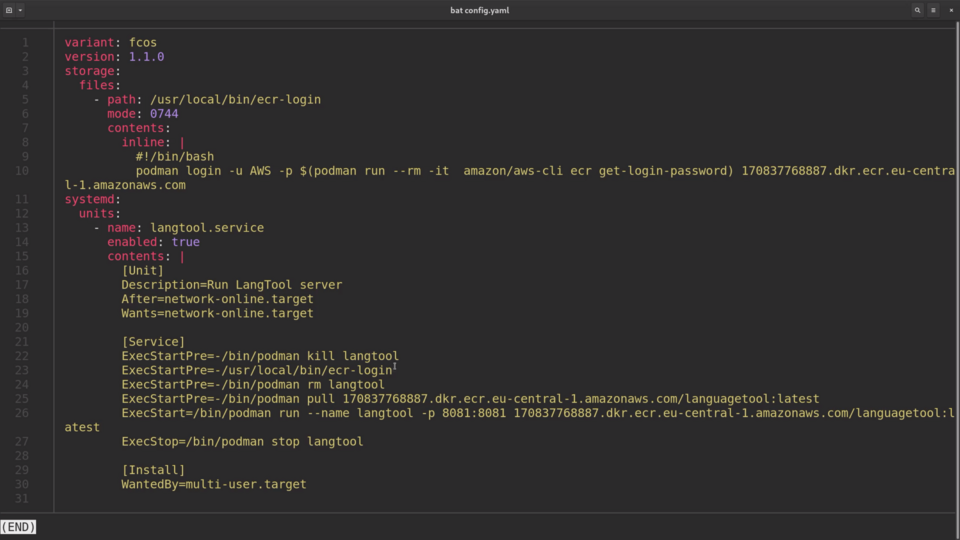
Task: Click the 'systemd' key
Action: pyautogui.click(x=89, y=199)
